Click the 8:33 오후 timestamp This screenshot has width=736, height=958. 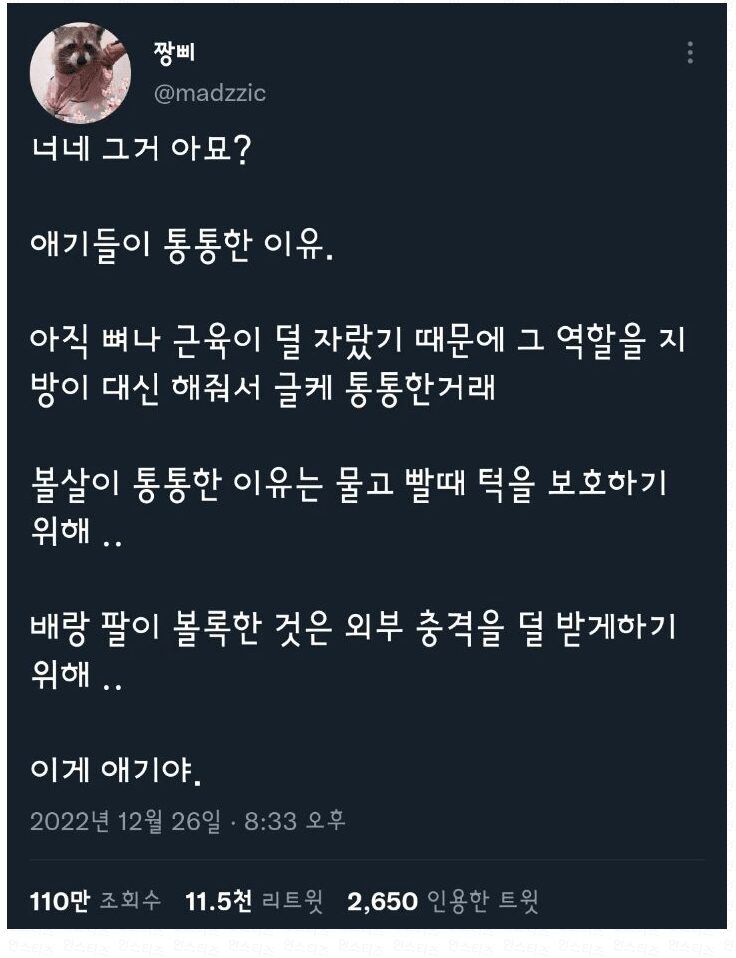point(295,821)
